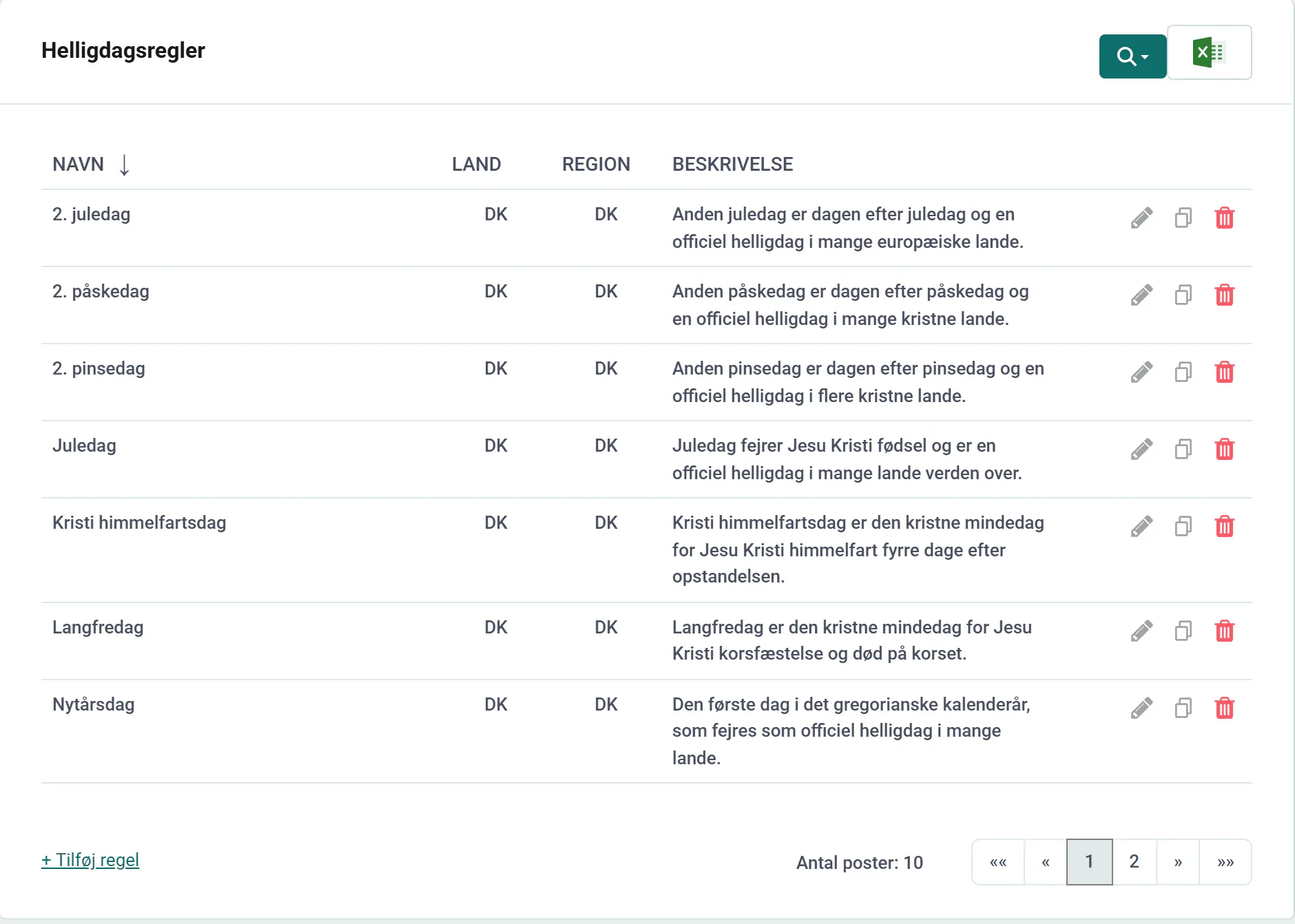Copy the Langfredag rule
Image resolution: width=1295 pixels, height=924 pixels.
click(1183, 631)
